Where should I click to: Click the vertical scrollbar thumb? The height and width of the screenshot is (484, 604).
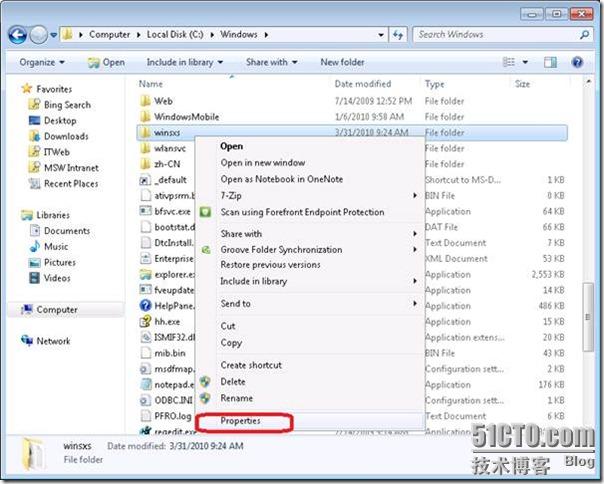point(587,317)
